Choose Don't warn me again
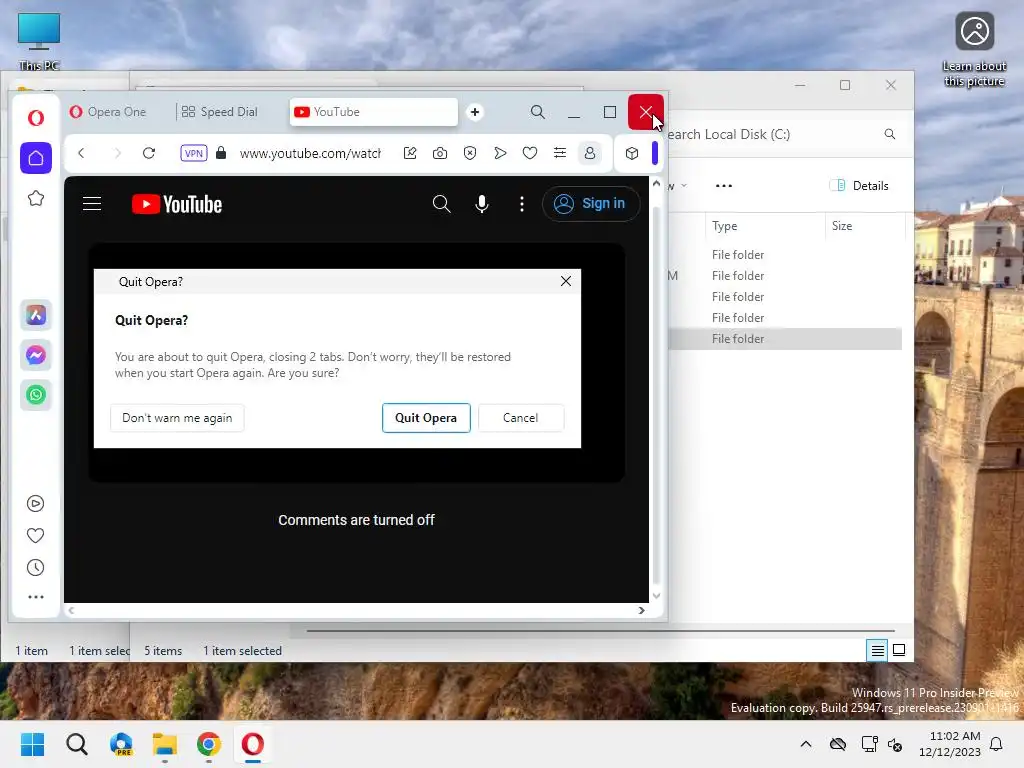The height and width of the screenshot is (768, 1024). [177, 418]
